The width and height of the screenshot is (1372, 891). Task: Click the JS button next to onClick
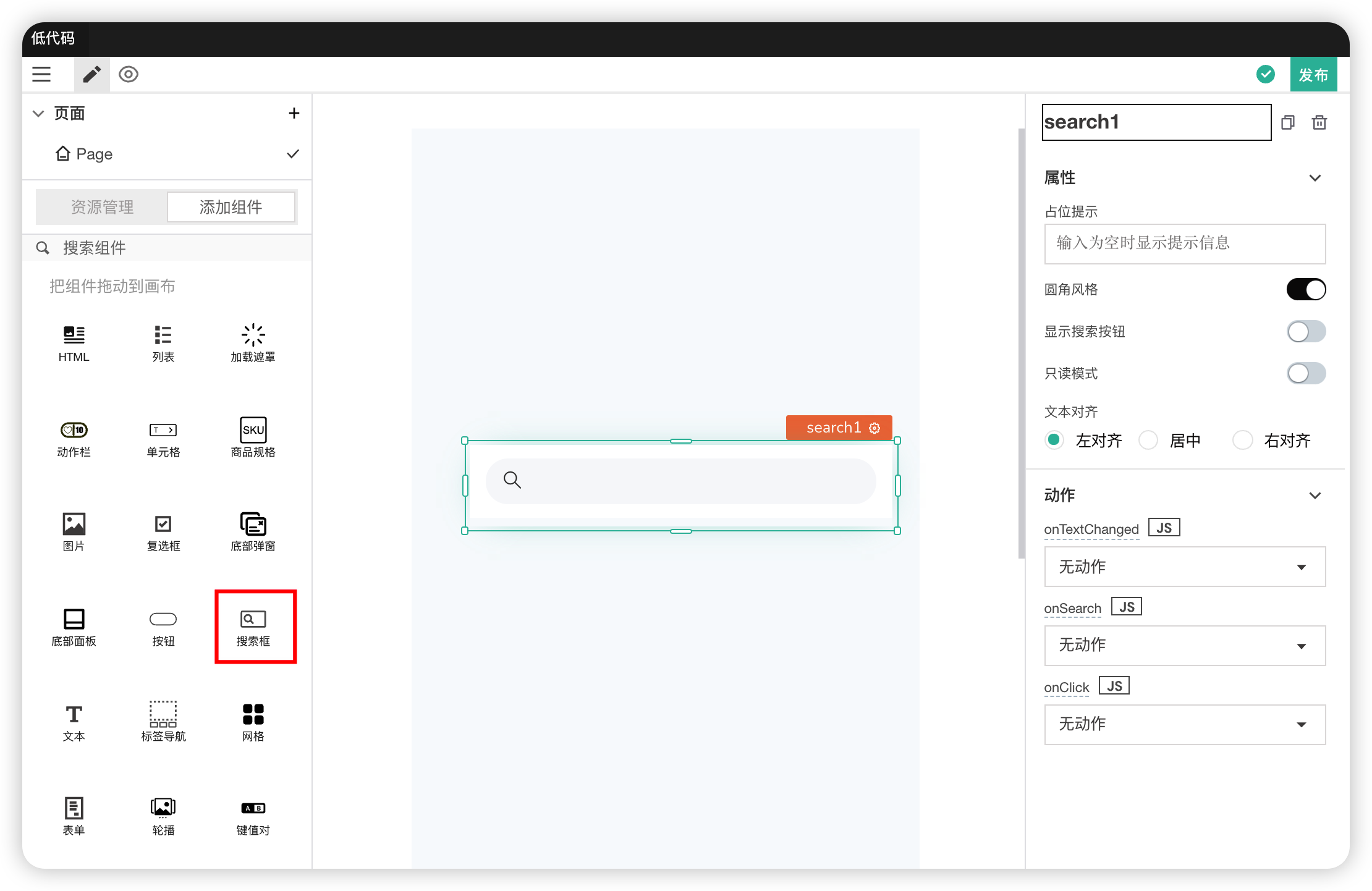[1114, 686]
